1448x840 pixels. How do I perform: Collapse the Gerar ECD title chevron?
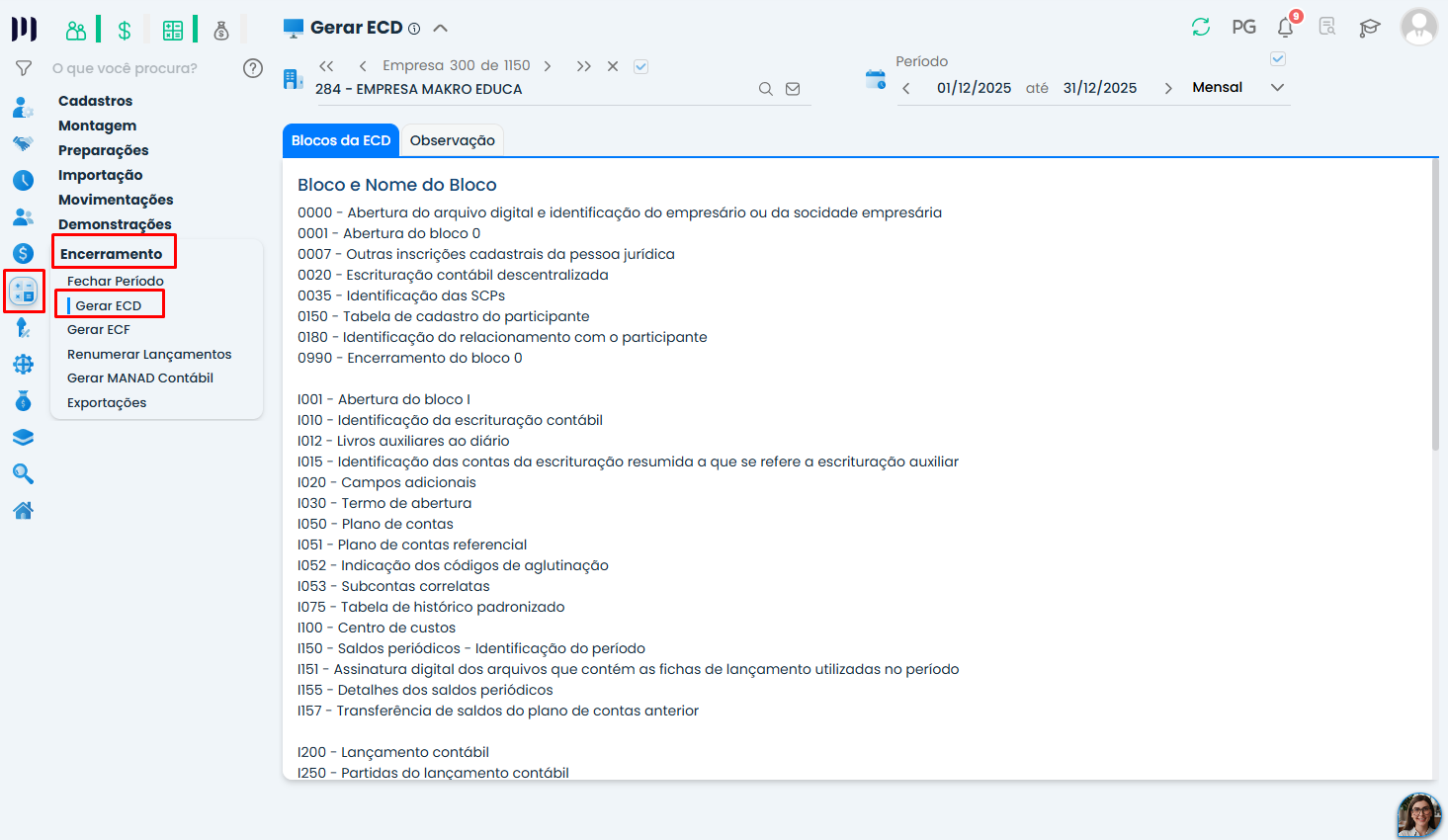click(441, 28)
